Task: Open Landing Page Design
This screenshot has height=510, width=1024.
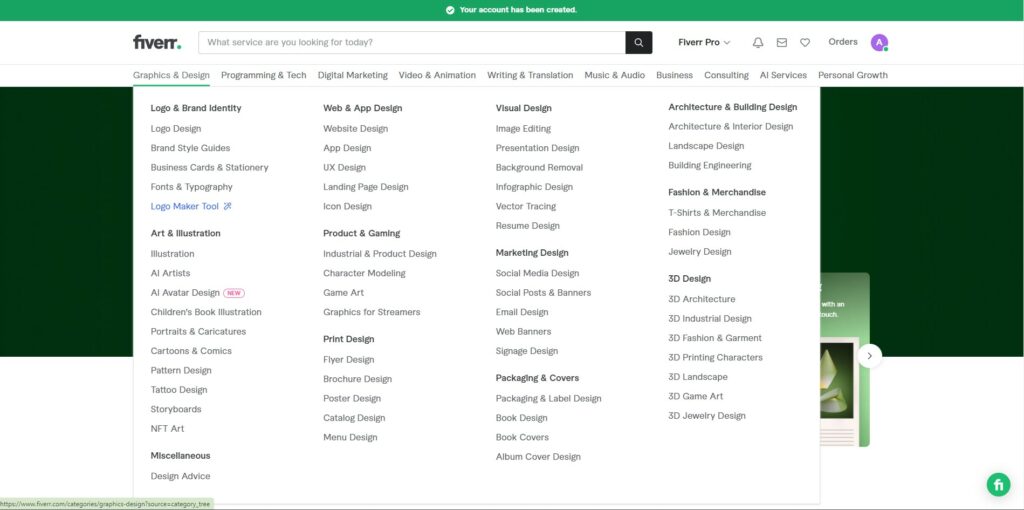Action: (x=366, y=187)
